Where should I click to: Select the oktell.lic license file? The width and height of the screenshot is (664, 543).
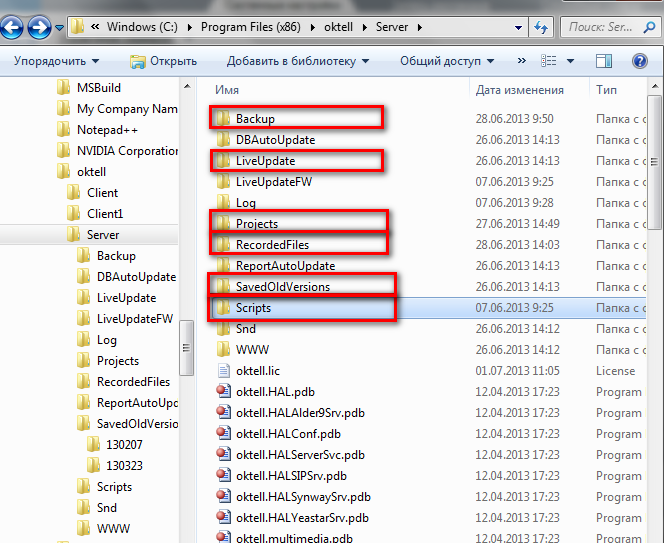[x=257, y=371]
